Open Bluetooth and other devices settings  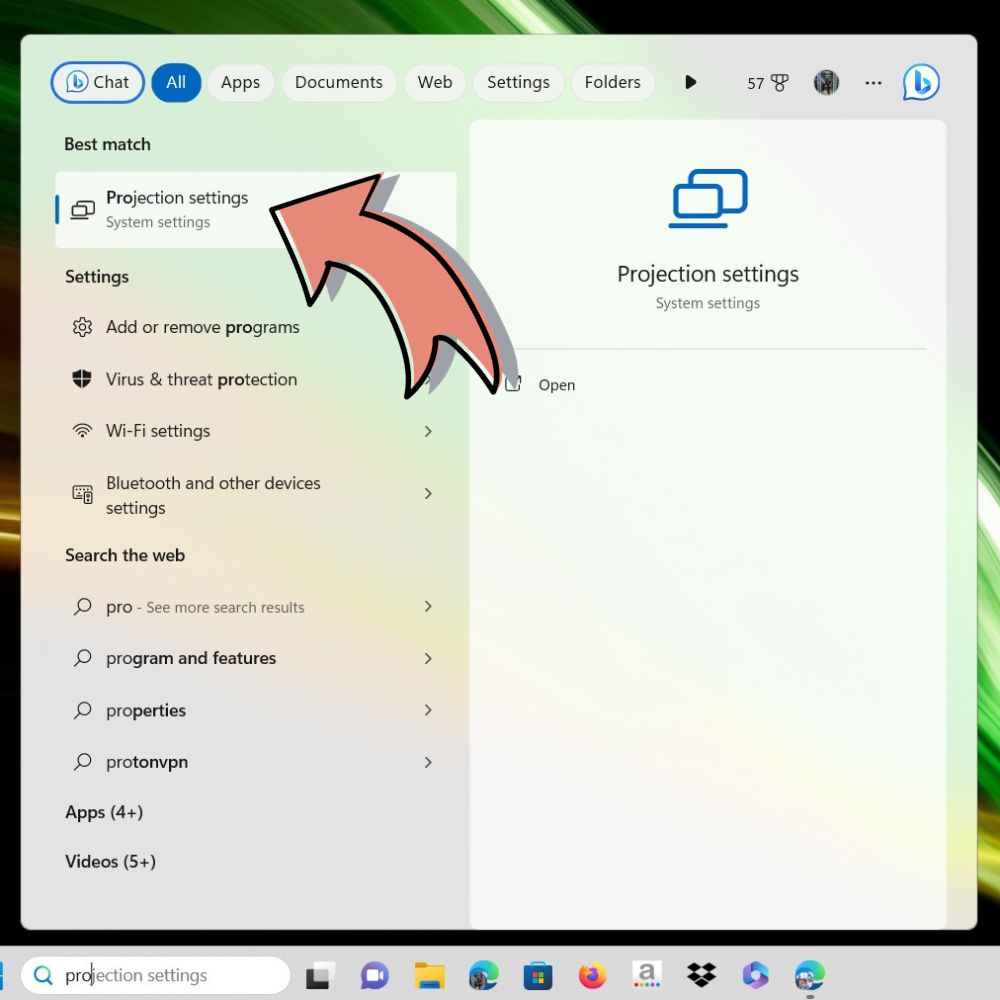[x=256, y=495]
